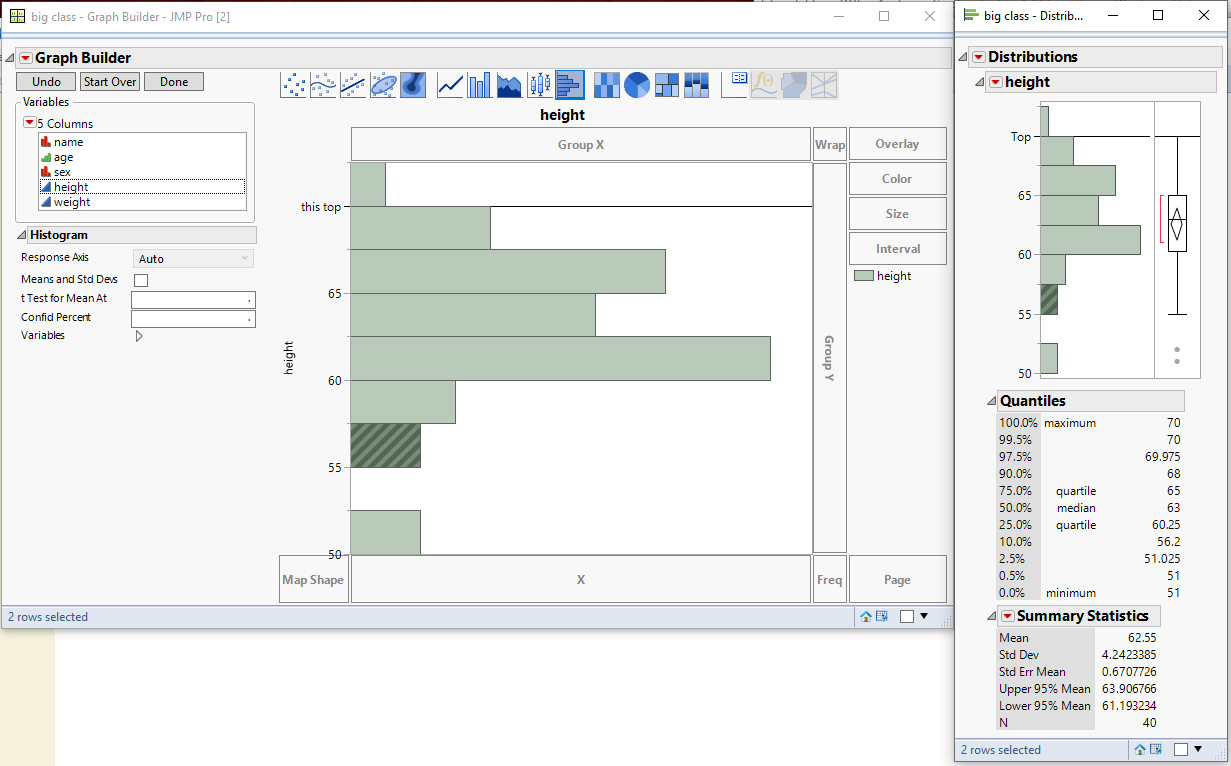Image resolution: width=1231 pixels, height=766 pixels.
Task: Choose the Line of Fit element
Action: 353,85
